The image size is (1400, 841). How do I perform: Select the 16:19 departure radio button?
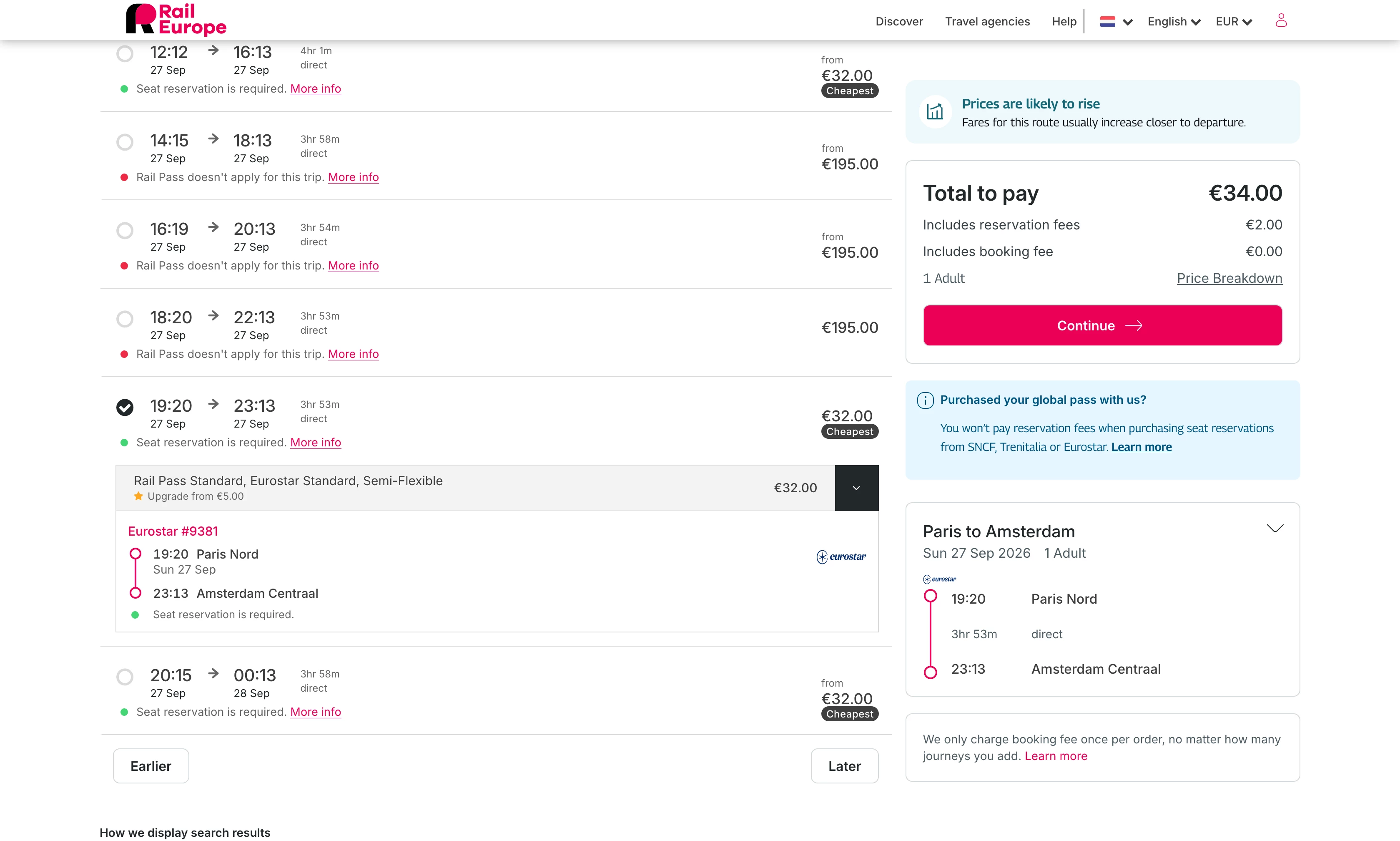(125, 230)
